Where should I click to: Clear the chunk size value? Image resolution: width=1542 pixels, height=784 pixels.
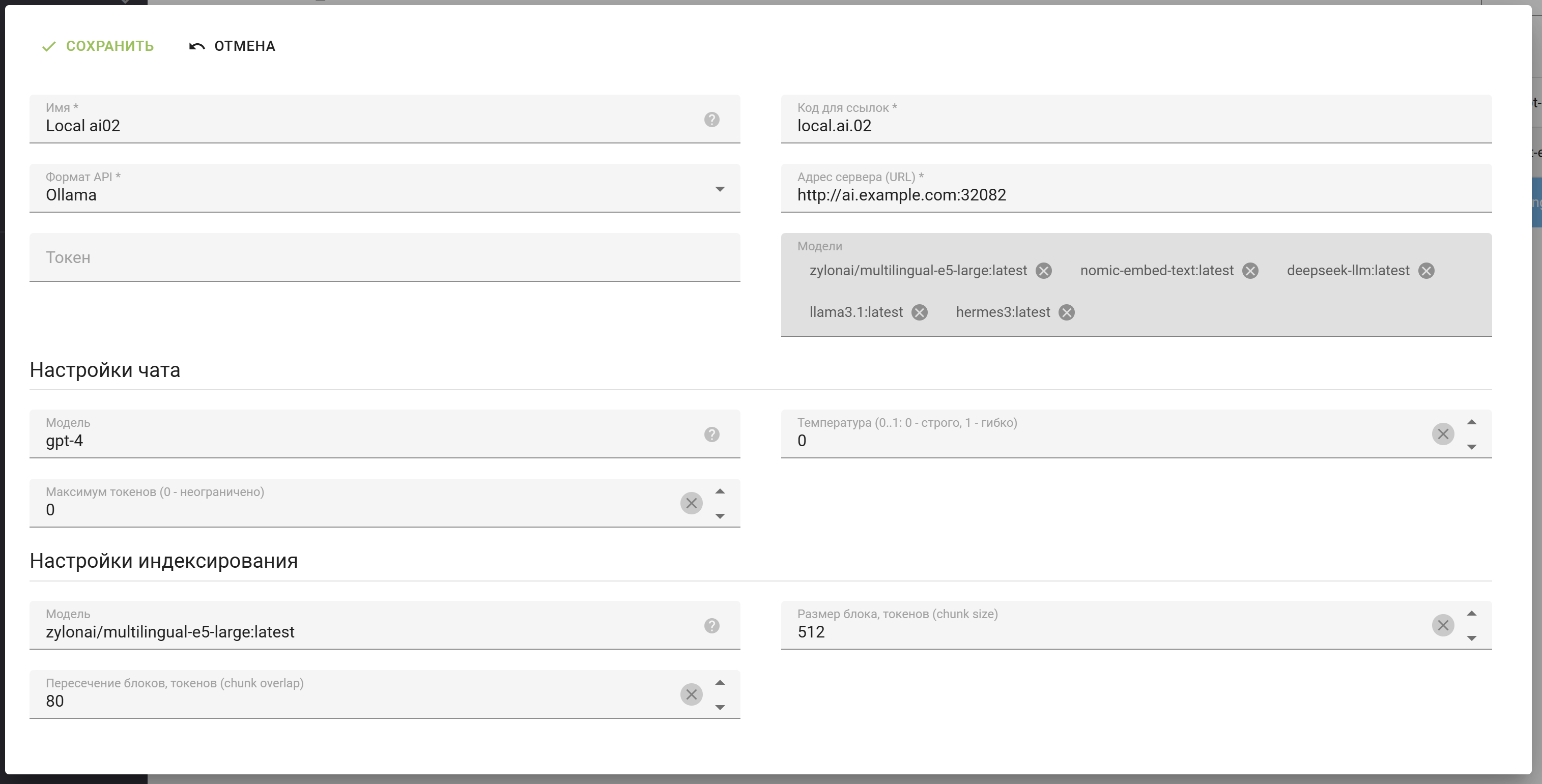(x=1443, y=625)
